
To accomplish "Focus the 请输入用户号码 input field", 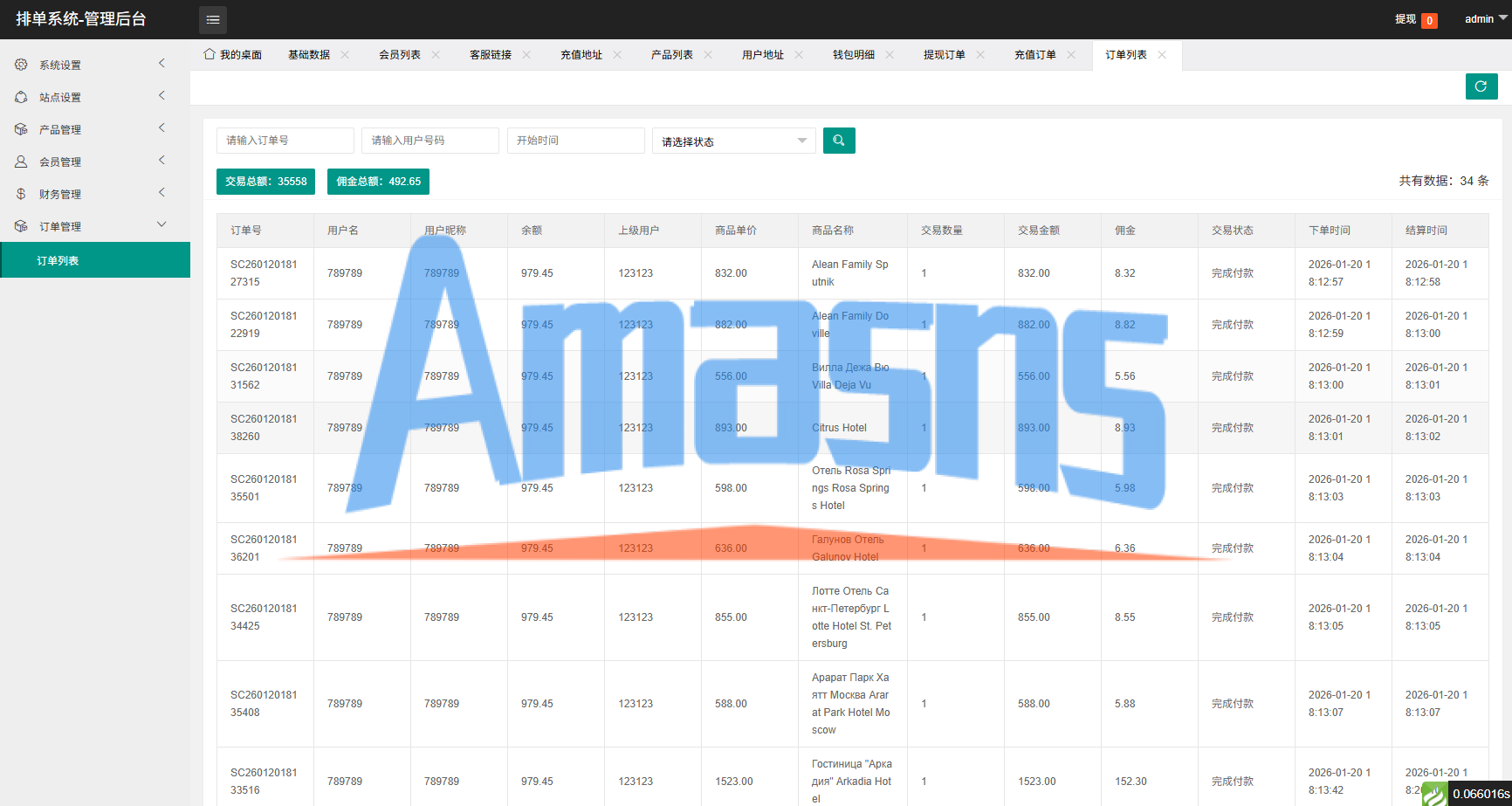I will click(x=430, y=141).
